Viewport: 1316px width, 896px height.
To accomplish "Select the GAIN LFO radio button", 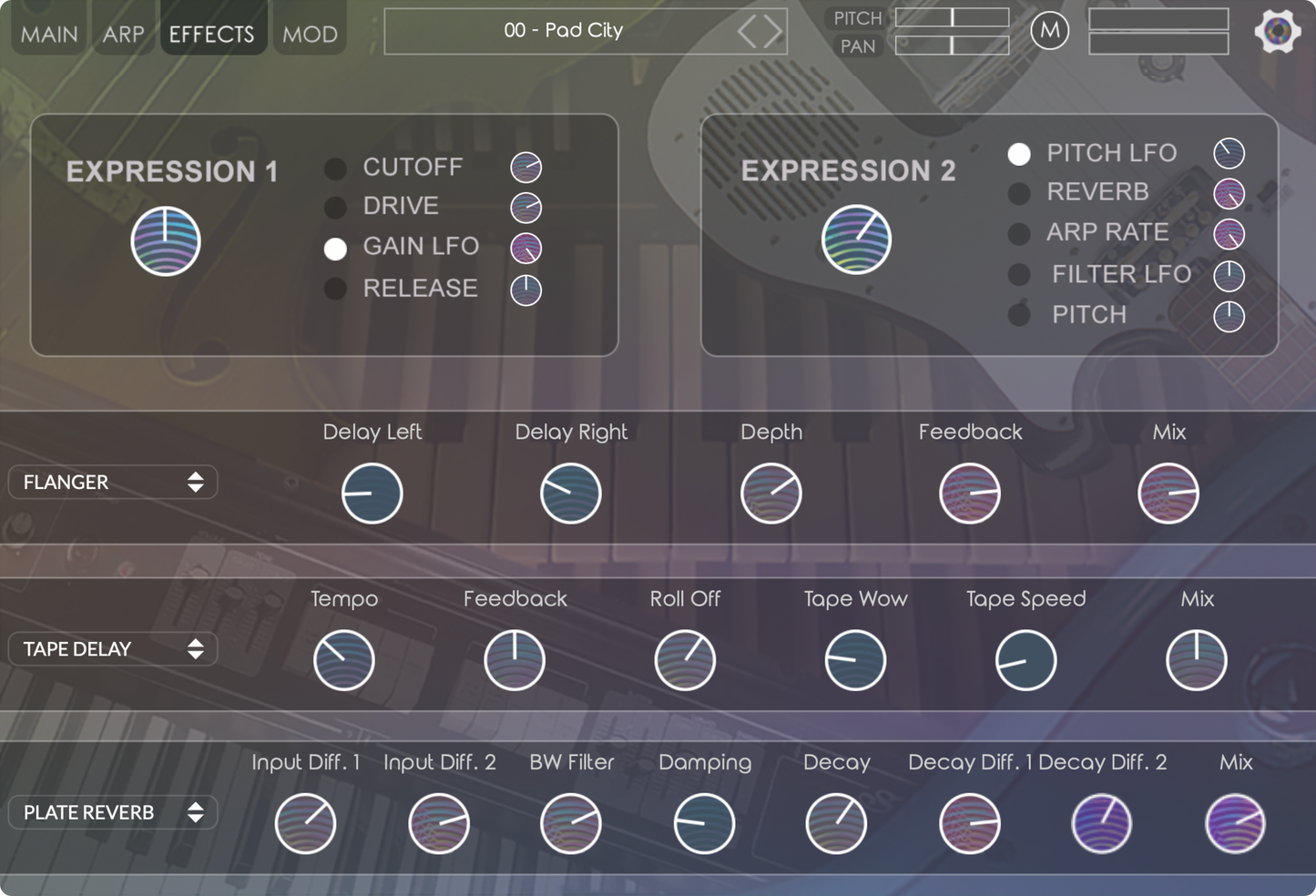I will tap(335, 249).
